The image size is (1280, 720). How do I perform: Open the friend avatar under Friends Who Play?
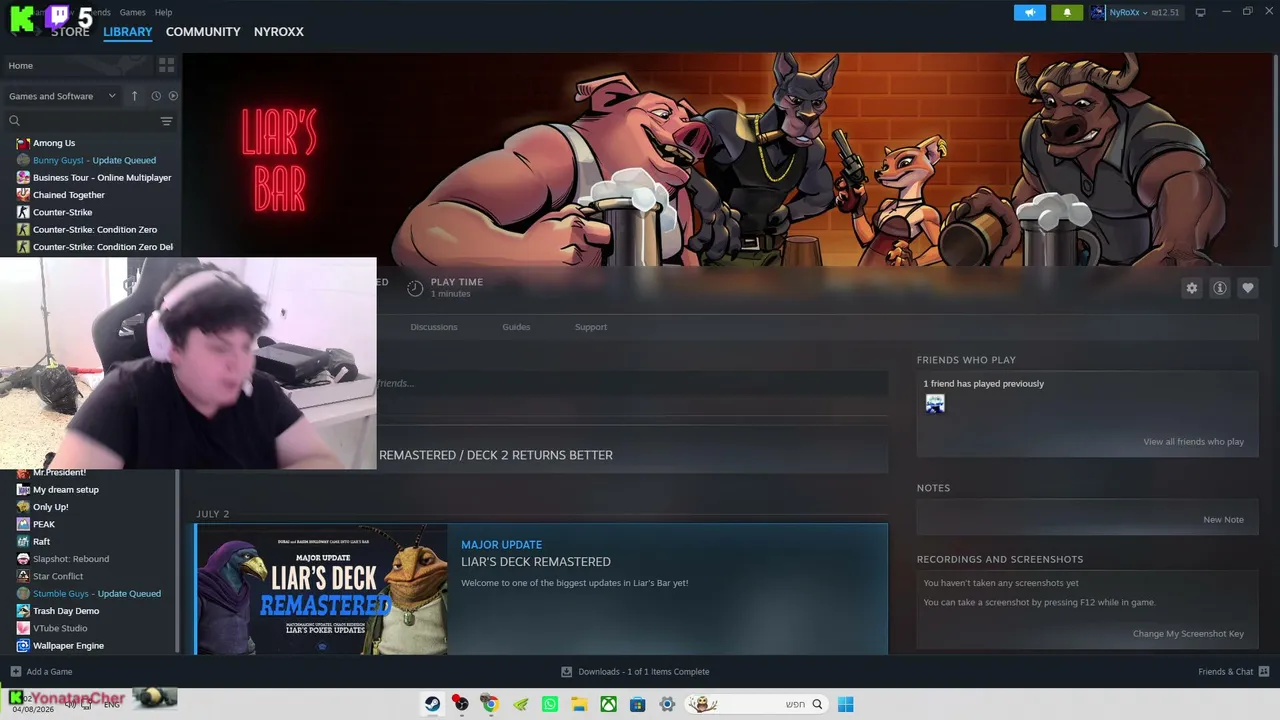(935, 404)
